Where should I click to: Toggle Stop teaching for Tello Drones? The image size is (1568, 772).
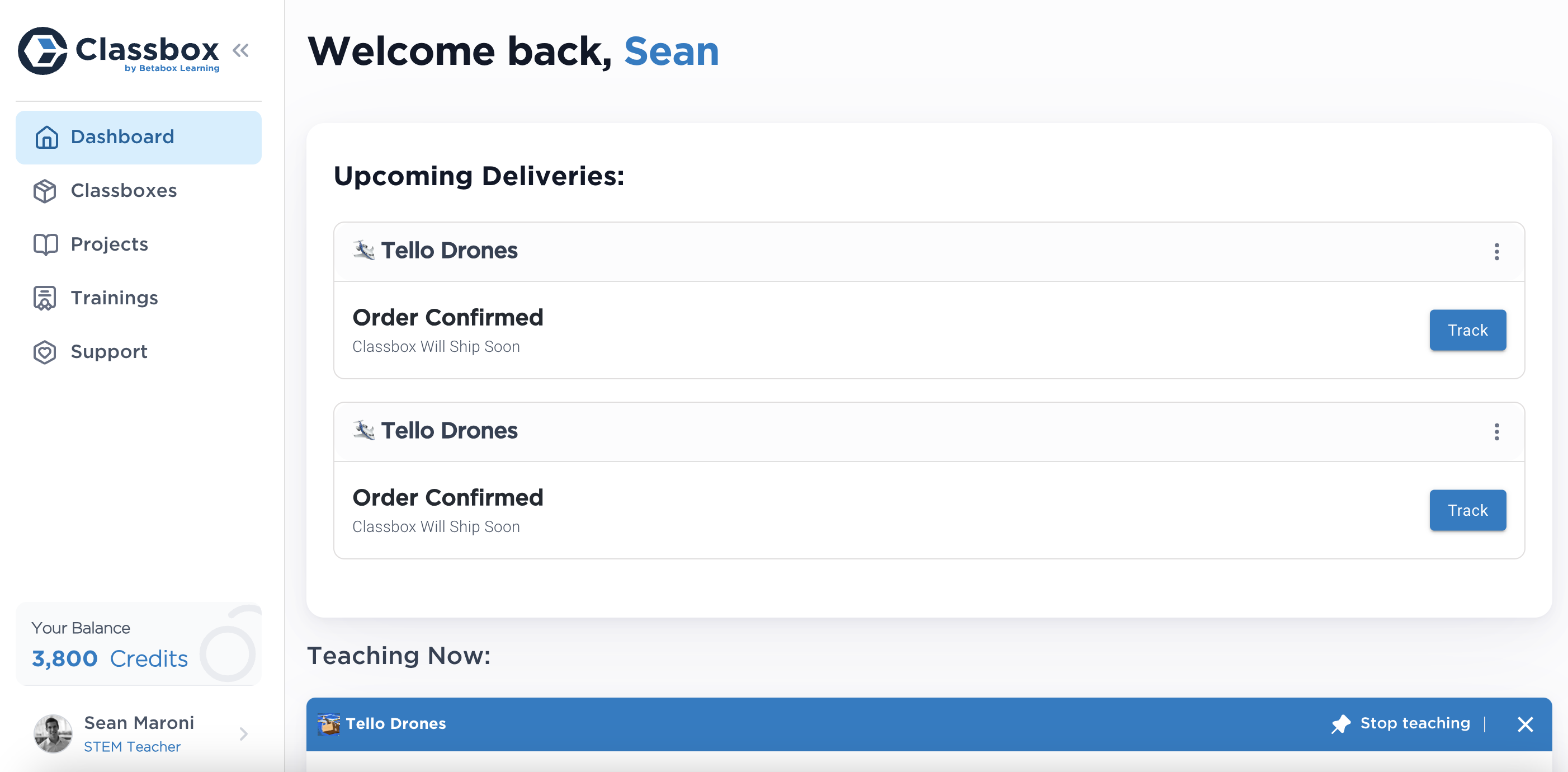click(1400, 723)
